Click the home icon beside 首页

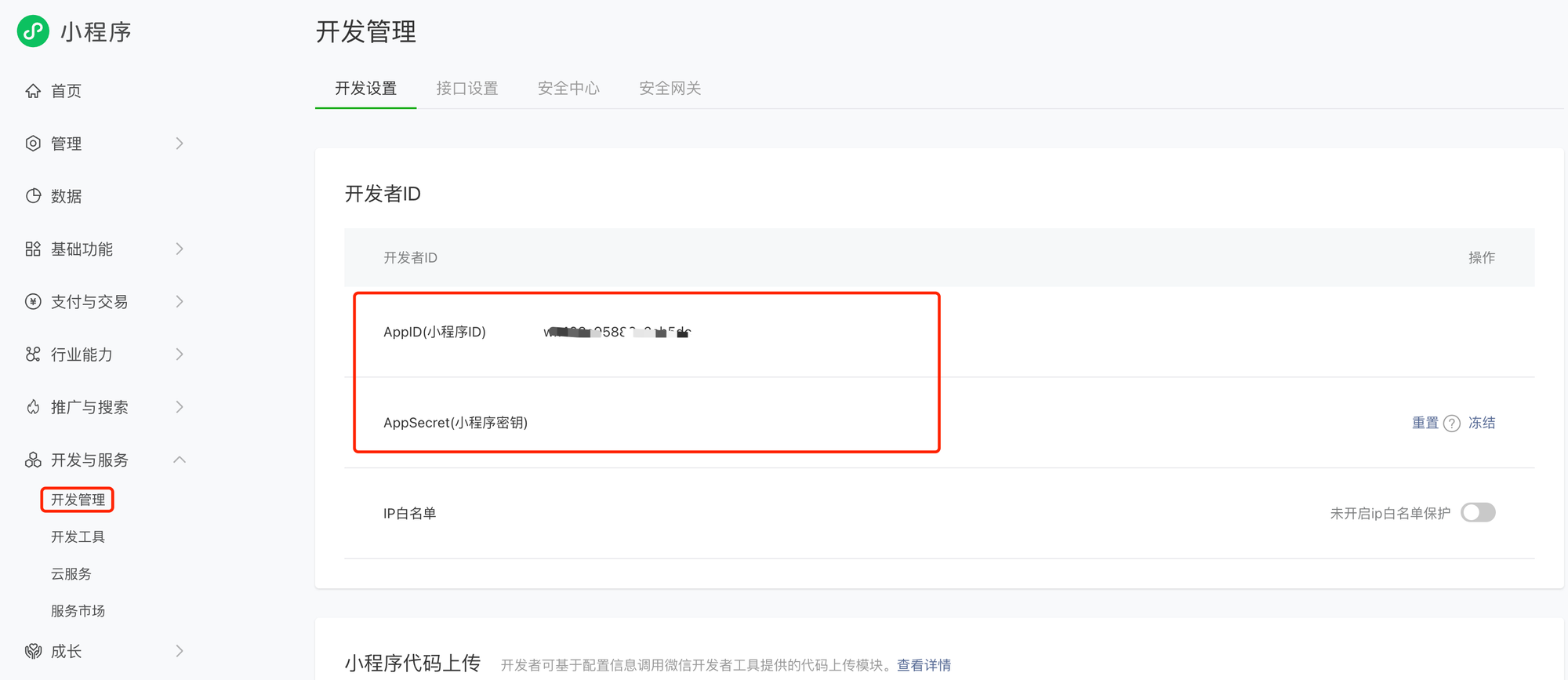33,91
